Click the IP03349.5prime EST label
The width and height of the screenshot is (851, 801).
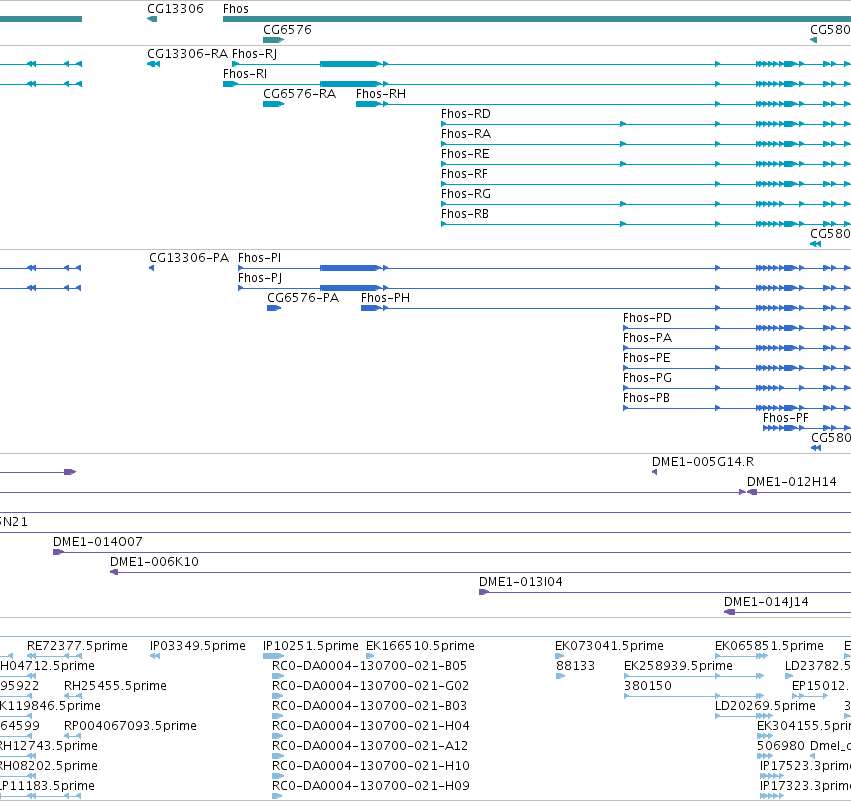click(198, 646)
